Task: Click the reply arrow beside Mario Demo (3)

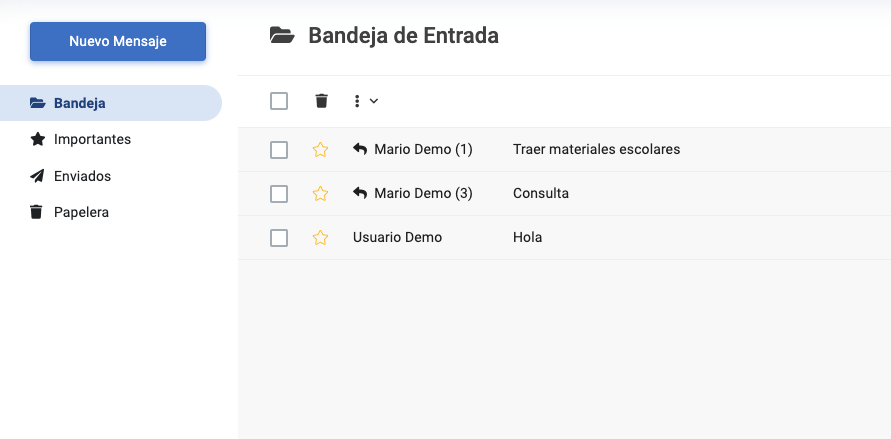Action: coord(360,193)
